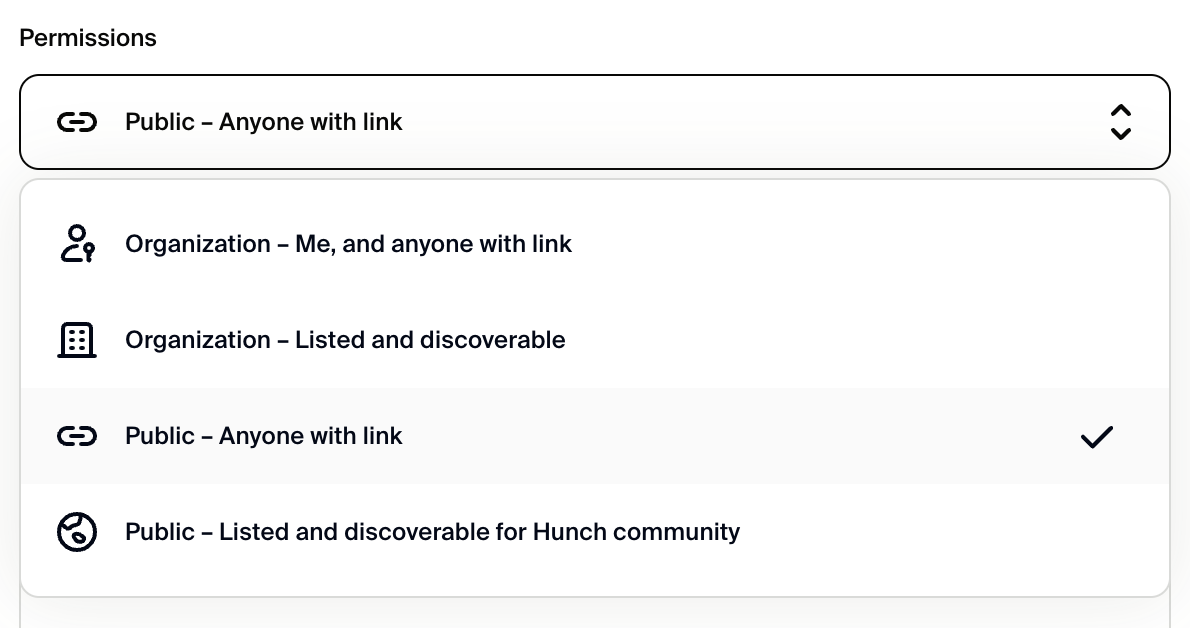The width and height of the screenshot is (1190, 628).
Task: Click the globe icon for Hunch community option
Action: point(77,532)
